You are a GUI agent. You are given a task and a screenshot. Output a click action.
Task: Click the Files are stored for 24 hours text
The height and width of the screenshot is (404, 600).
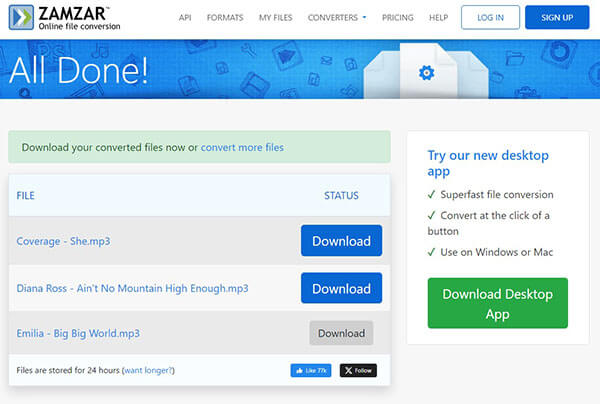[68, 370]
